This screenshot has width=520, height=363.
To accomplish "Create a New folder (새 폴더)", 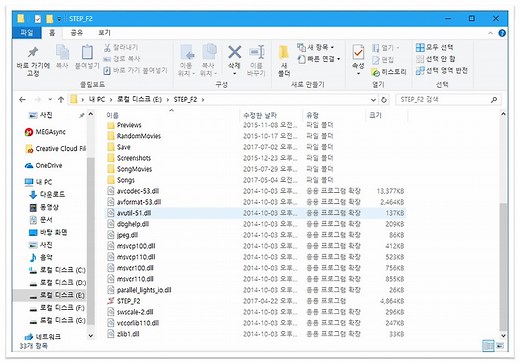I will 284,61.
